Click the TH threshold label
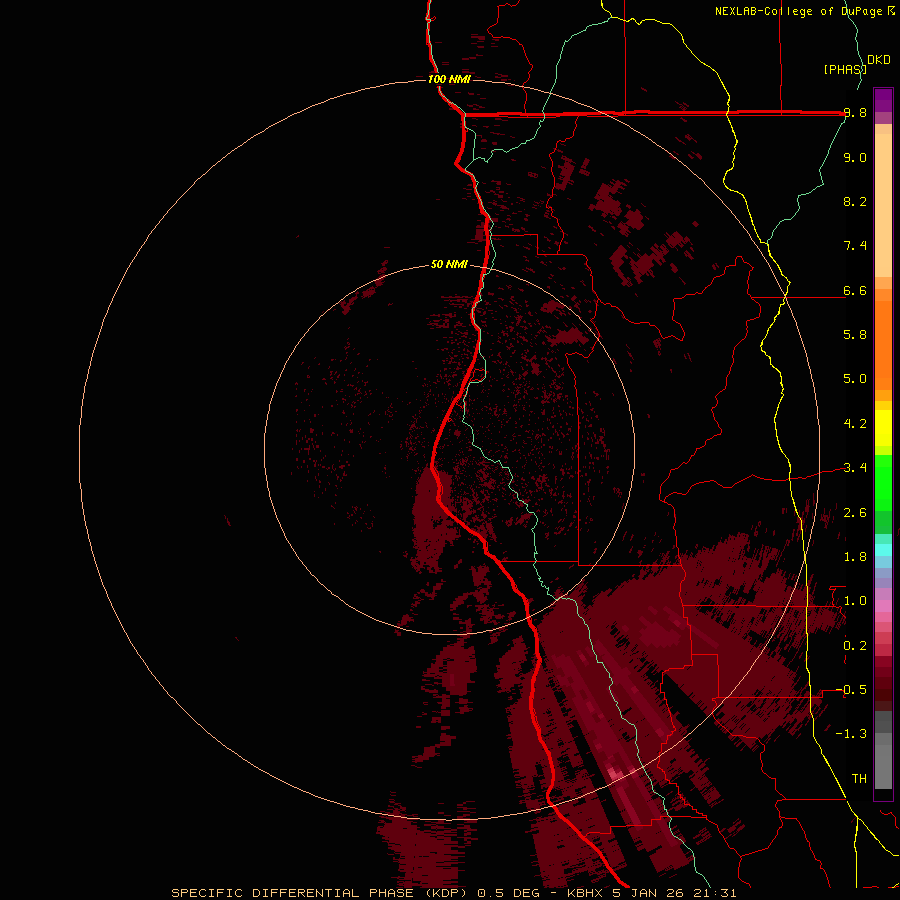Viewport: 900px width, 900px height. click(859, 779)
